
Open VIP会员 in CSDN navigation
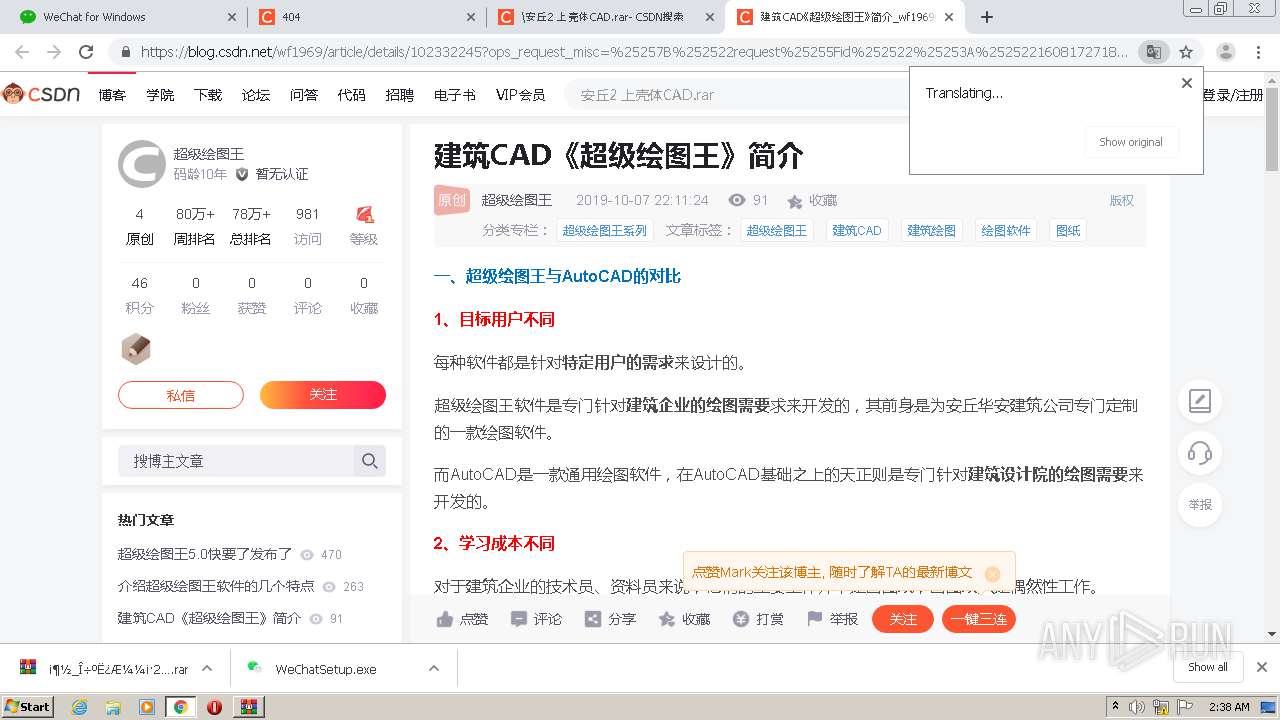tap(520, 95)
